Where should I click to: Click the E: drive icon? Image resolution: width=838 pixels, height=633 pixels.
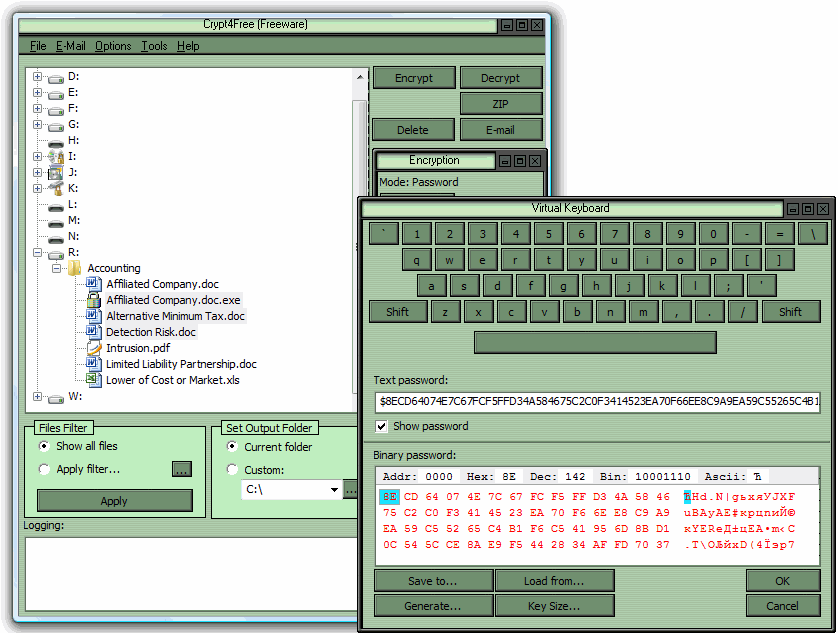pyautogui.click(x=56, y=94)
